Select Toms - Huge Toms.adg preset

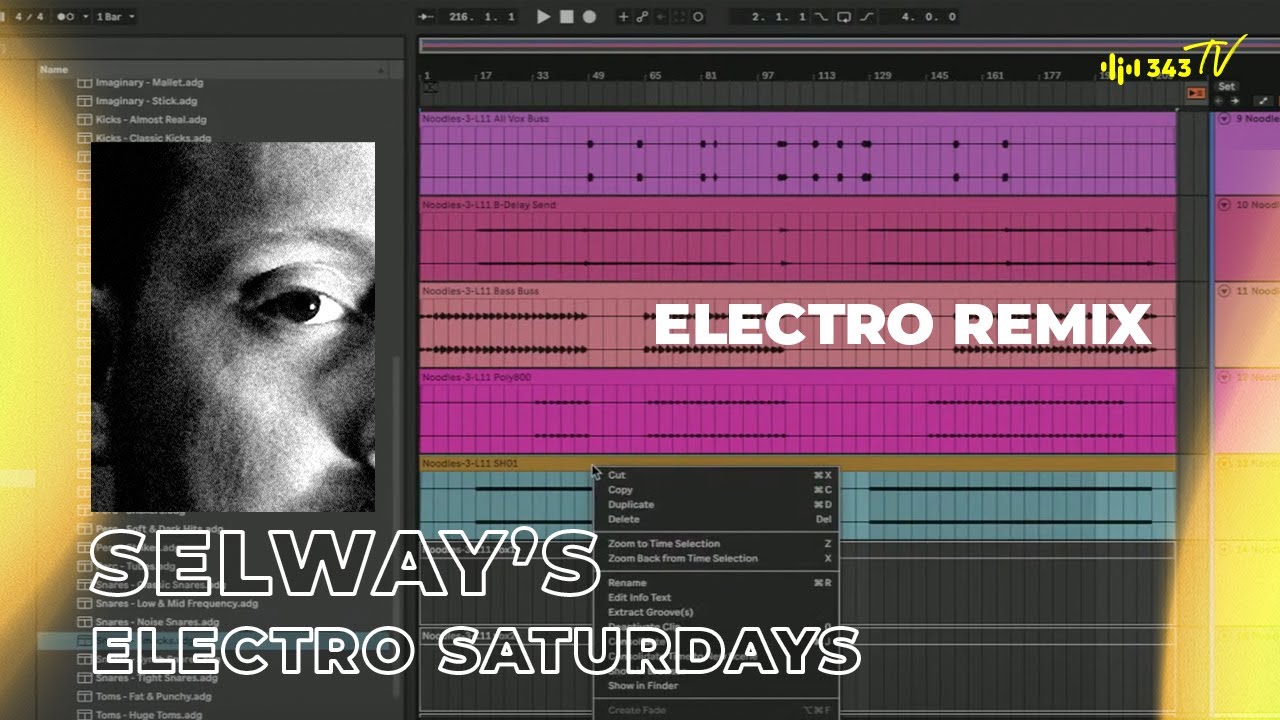pos(149,715)
